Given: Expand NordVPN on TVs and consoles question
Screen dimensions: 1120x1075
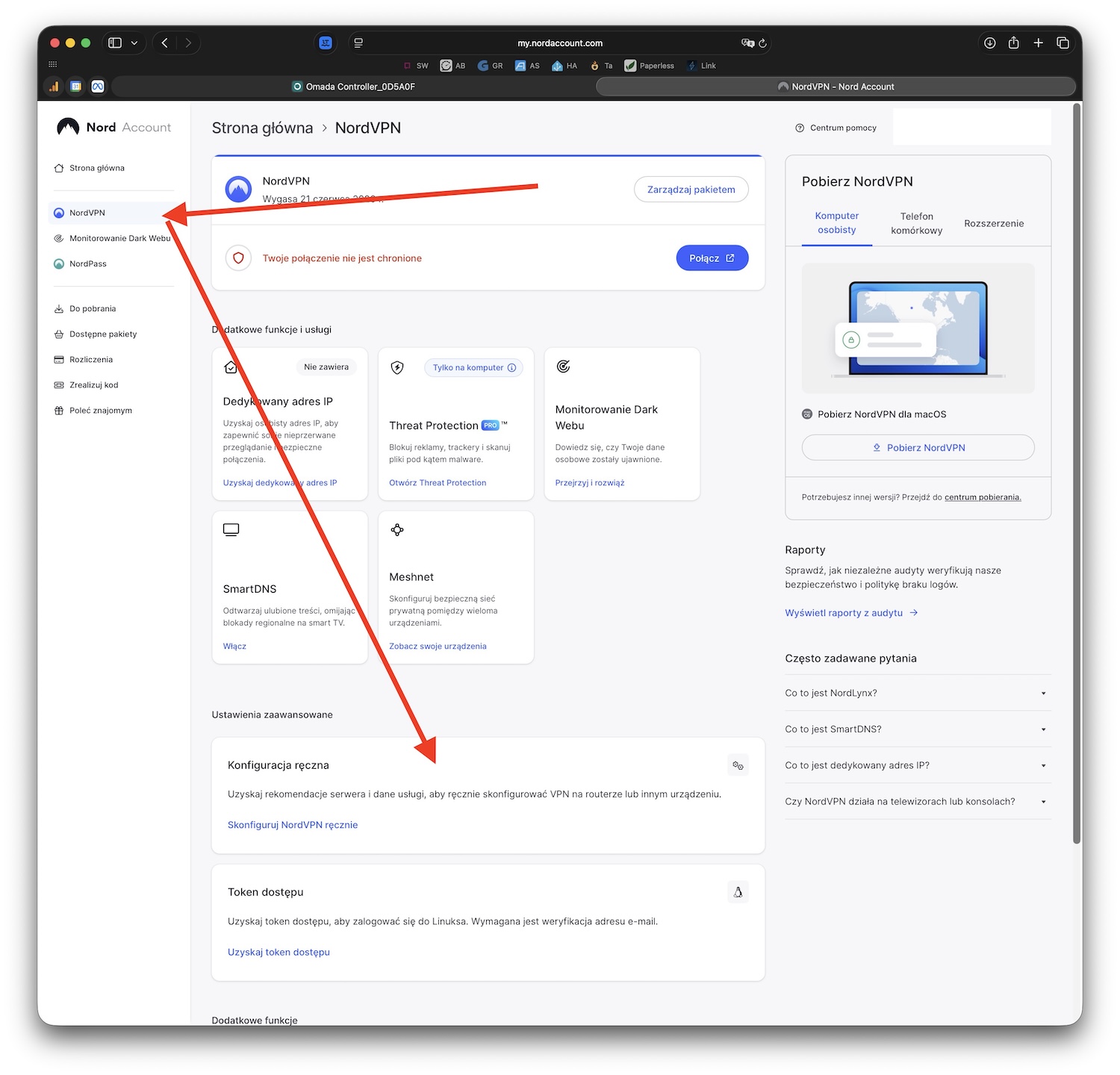Looking at the screenshot, I should (x=917, y=802).
